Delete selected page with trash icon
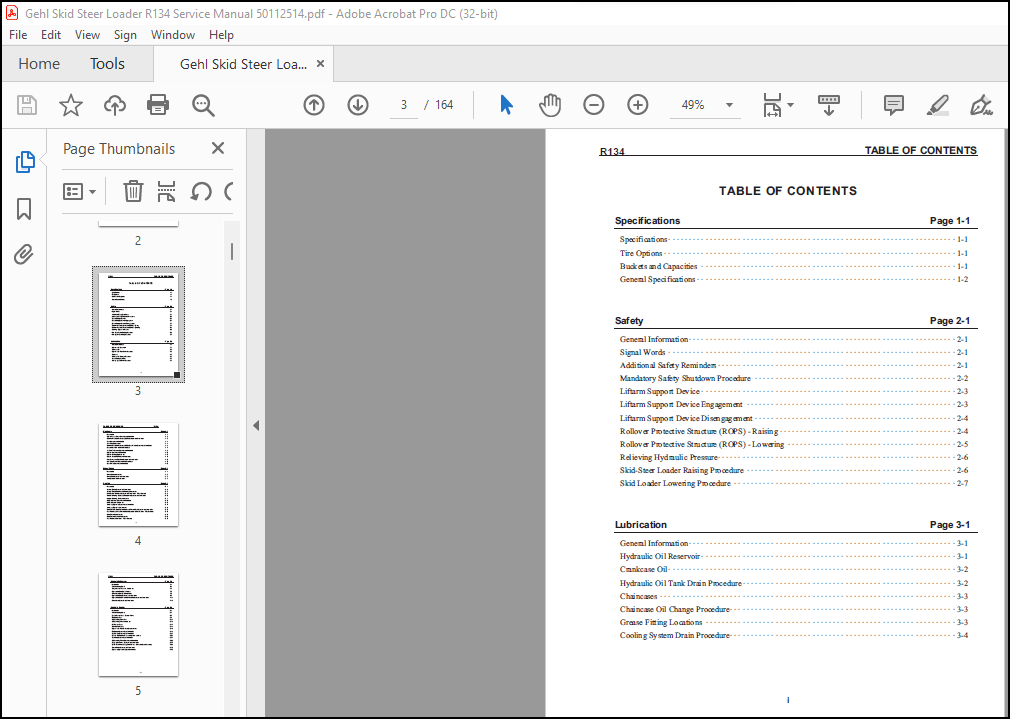 (133, 191)
